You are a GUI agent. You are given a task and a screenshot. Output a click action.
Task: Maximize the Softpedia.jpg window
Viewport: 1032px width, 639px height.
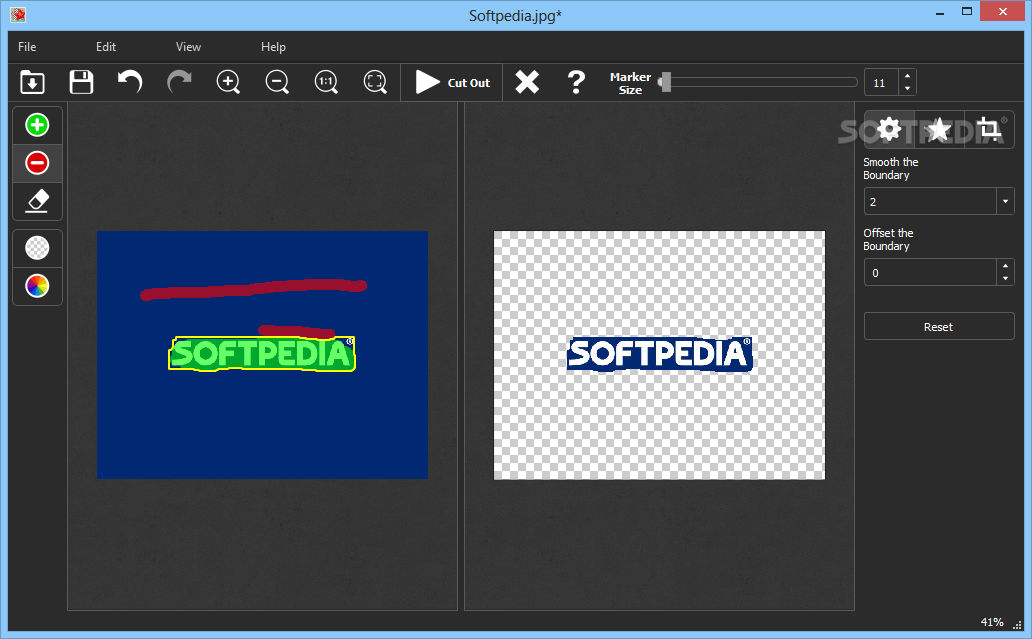(x=967, y=12)
